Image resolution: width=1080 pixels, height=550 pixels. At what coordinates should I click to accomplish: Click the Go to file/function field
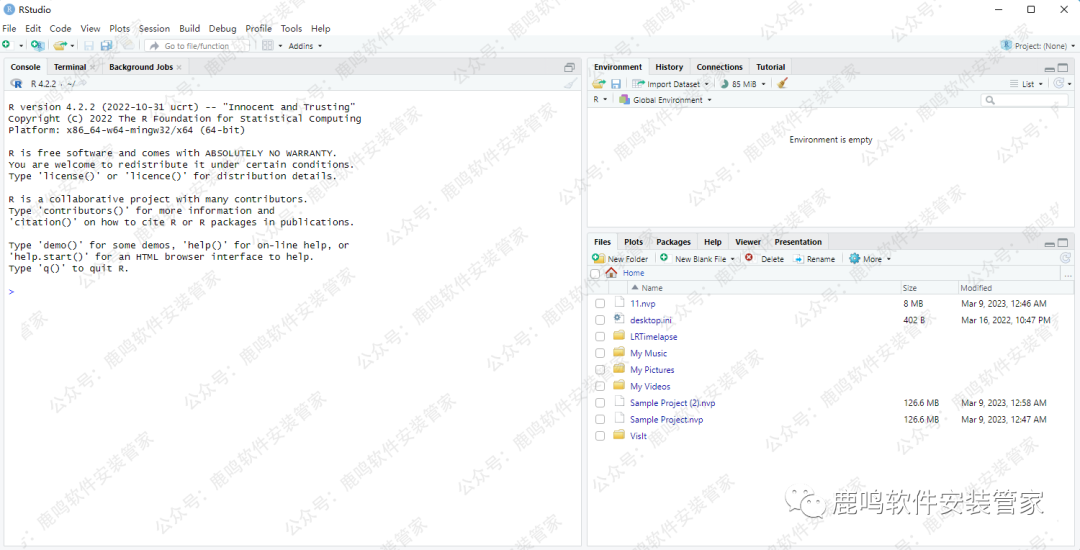(x=196, y=46)
